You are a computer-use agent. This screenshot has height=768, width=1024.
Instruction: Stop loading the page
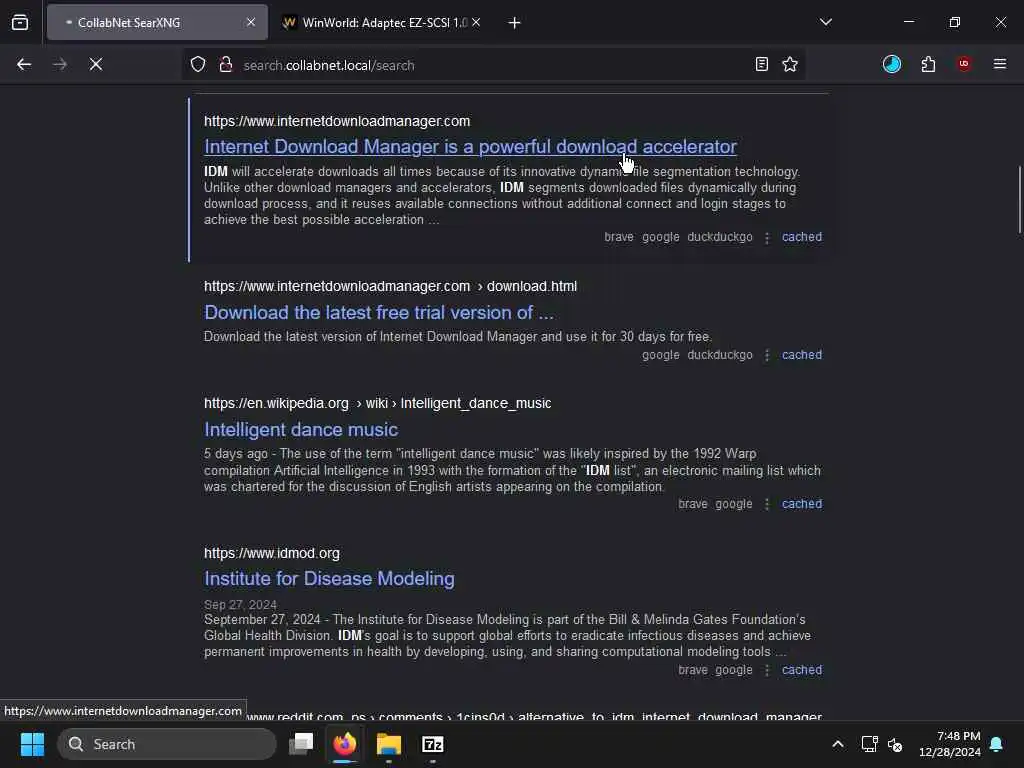tap(96, 65)
